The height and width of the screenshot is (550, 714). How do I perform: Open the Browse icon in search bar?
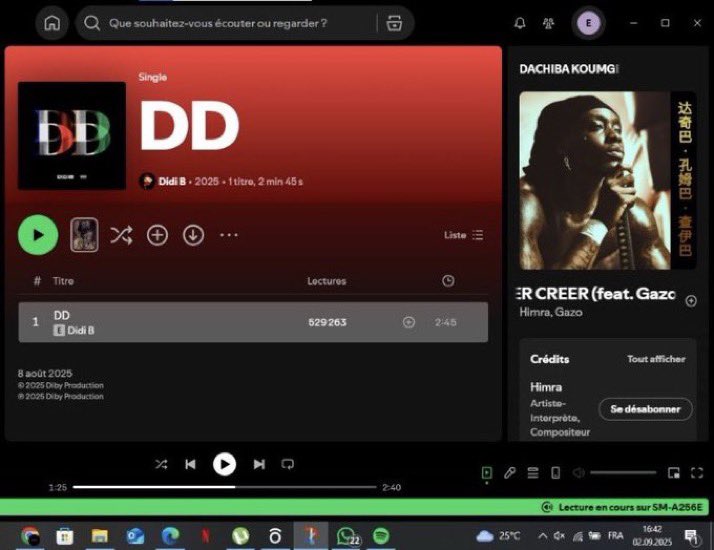coord(394,23)
